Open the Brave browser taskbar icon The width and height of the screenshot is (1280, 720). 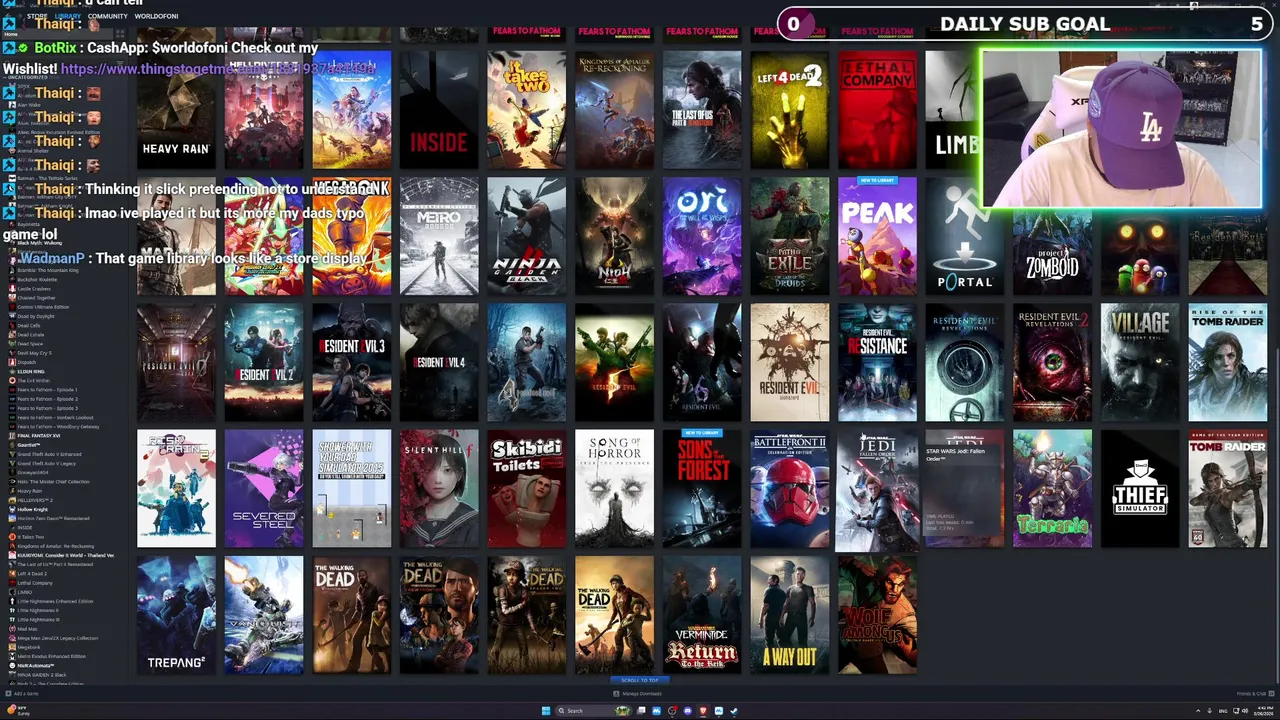click(703, 711)
